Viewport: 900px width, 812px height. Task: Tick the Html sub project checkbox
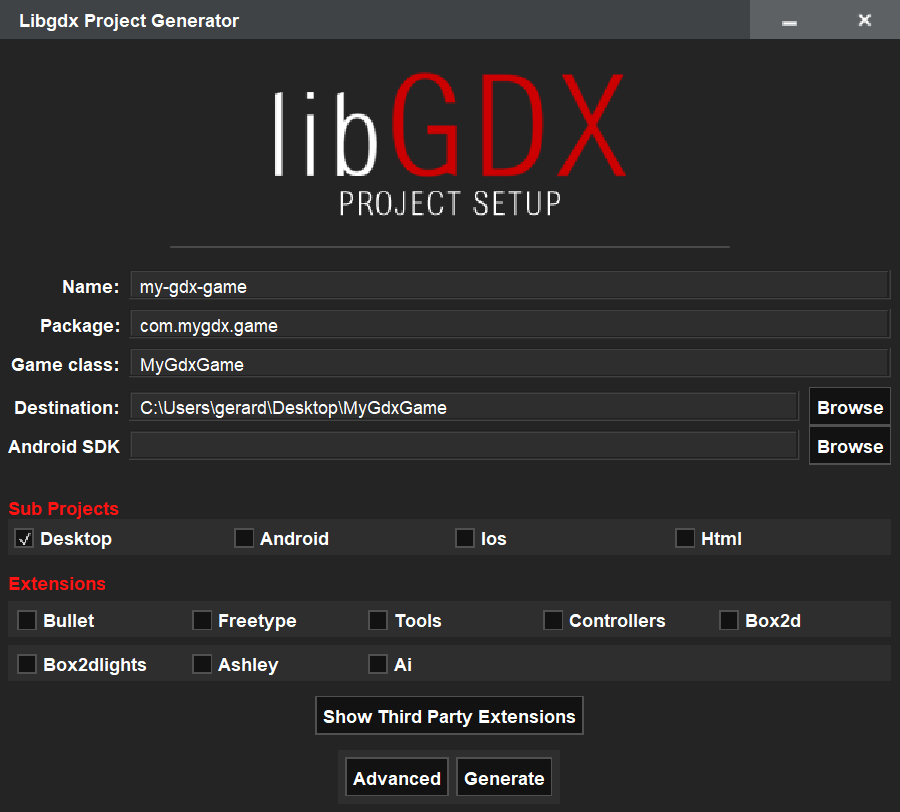click(685, 539)
